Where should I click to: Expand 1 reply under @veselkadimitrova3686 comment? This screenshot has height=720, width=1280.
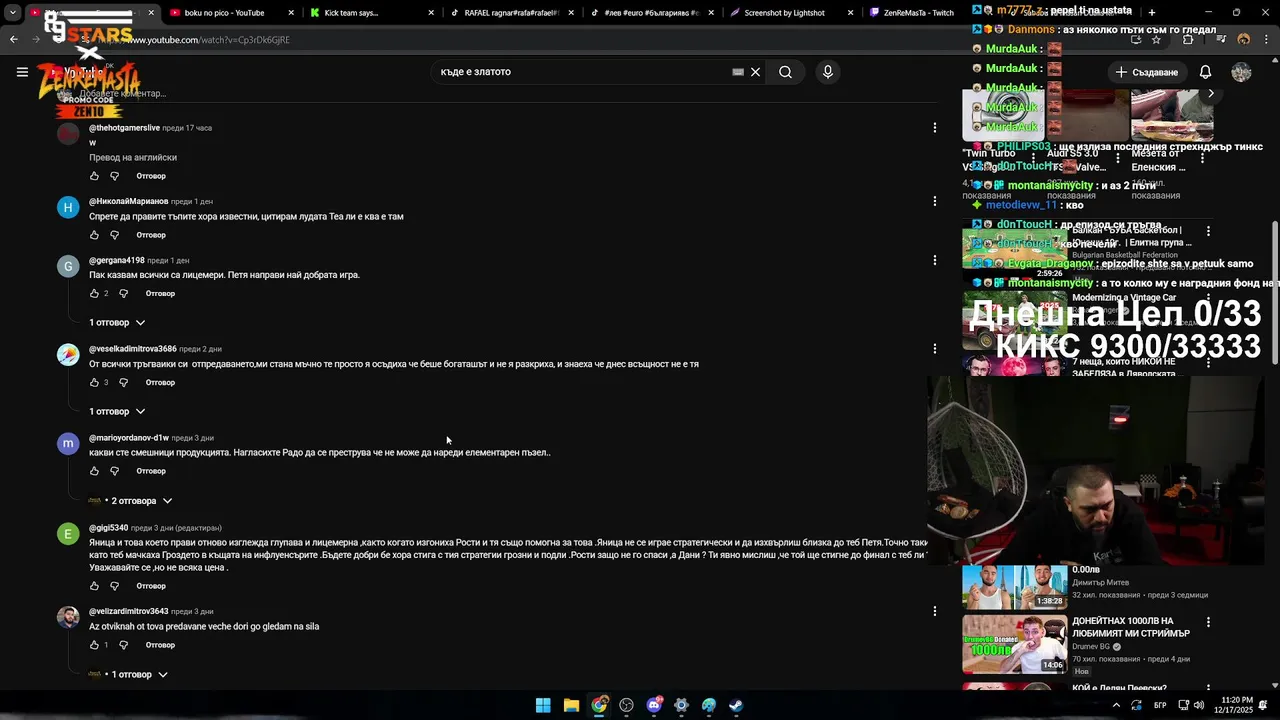tap(117, 412)
